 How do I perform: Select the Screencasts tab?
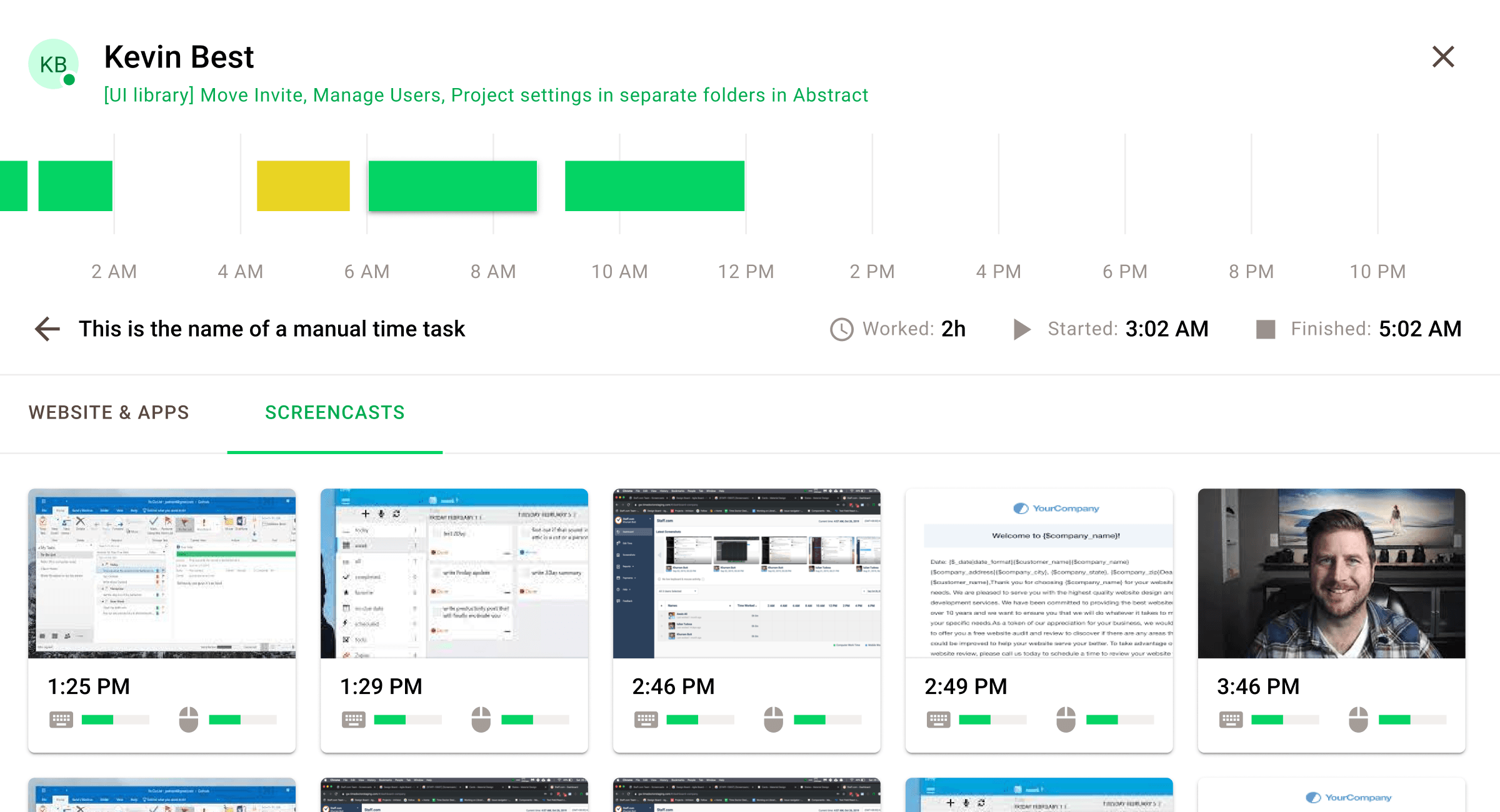(x=335, y=412)
